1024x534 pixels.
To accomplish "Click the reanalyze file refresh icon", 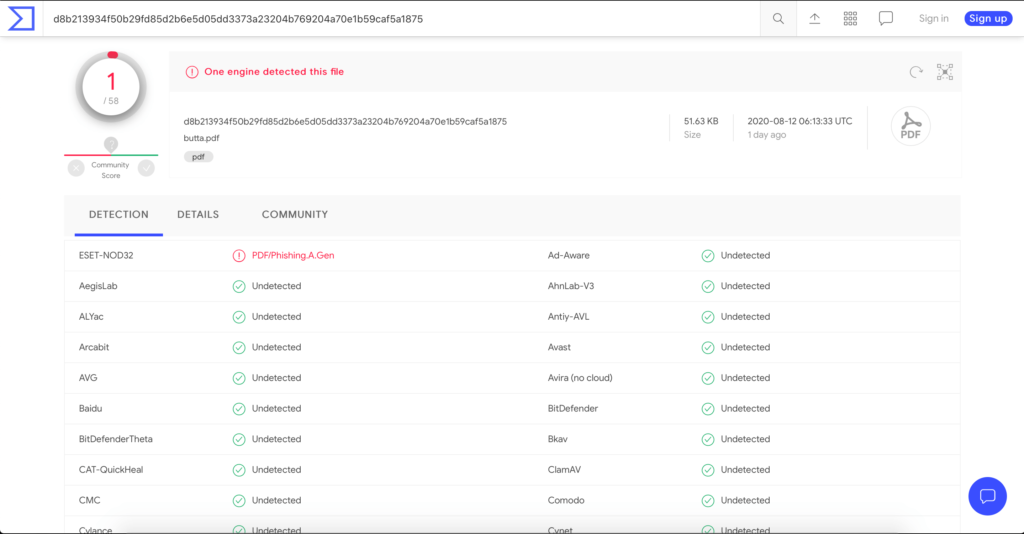I will pos(915,72).
